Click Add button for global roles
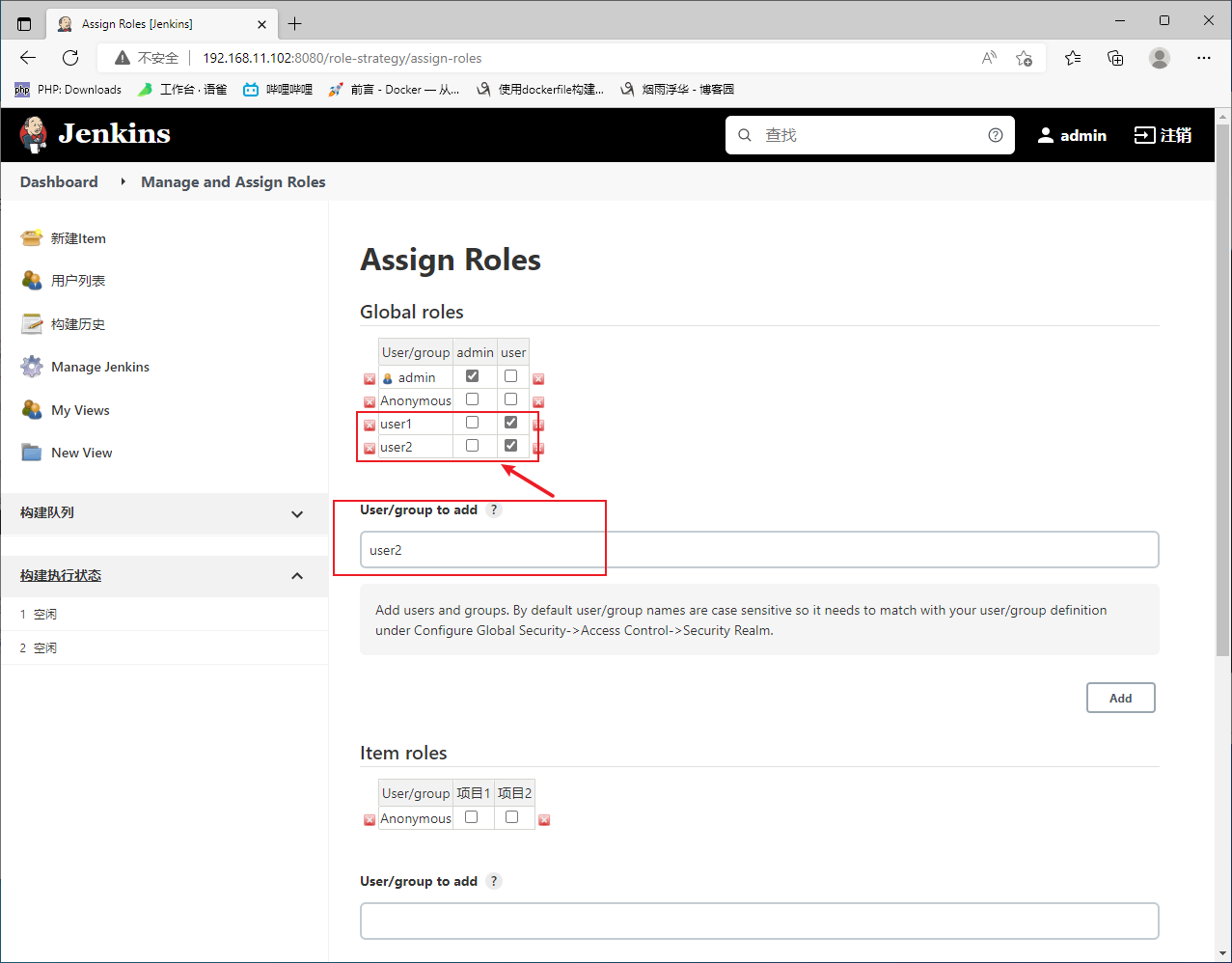Viewport: 1232px width, 963px height. pos(1120,698)
